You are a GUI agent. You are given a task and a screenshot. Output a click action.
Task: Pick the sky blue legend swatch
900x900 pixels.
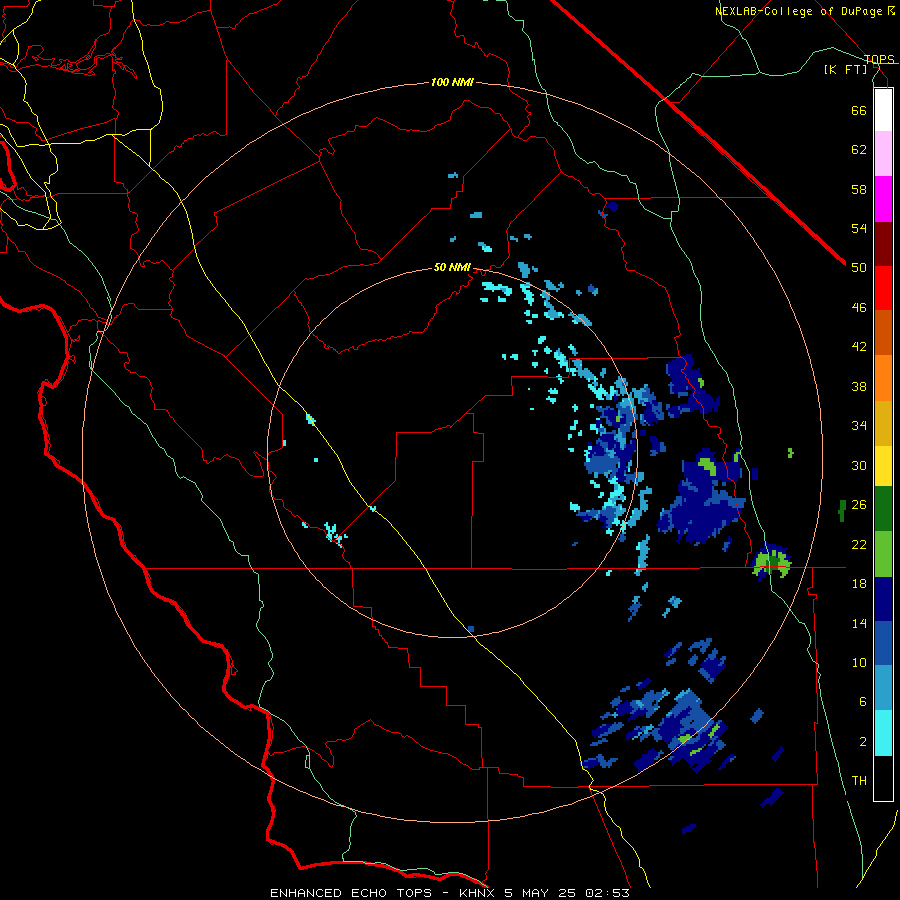point(883,688)
